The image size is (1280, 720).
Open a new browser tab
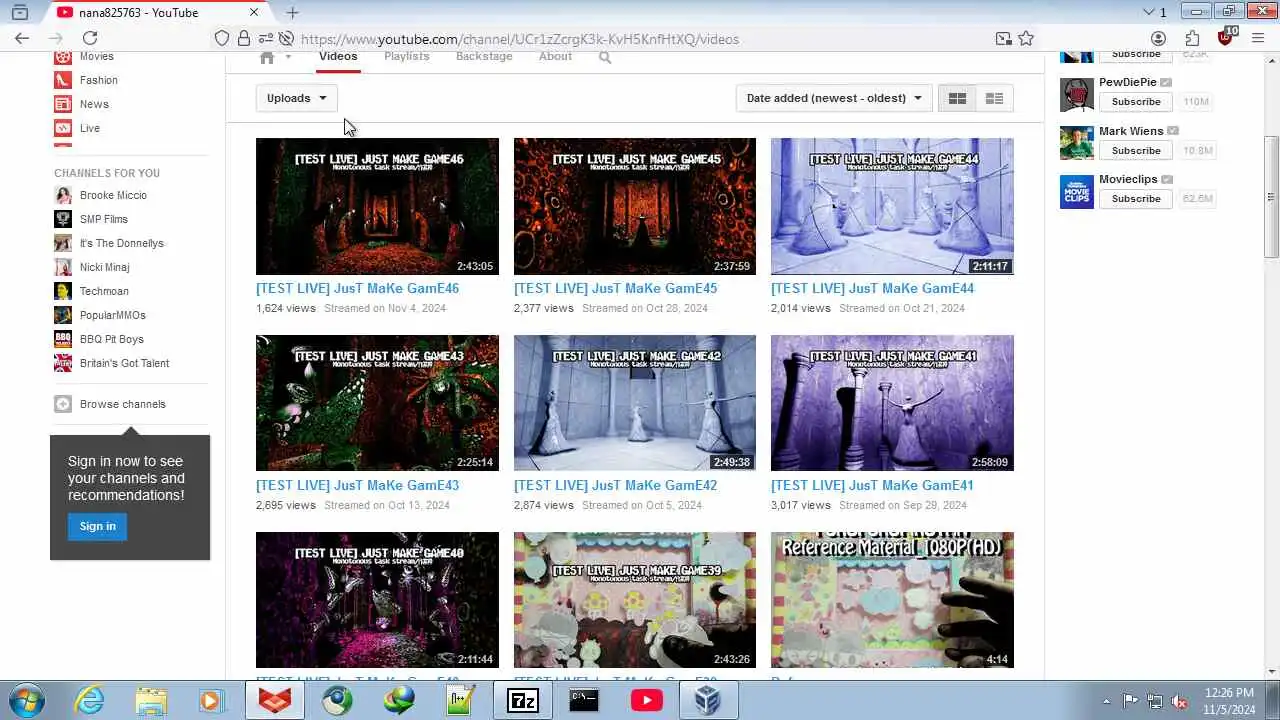click(292, 12)
